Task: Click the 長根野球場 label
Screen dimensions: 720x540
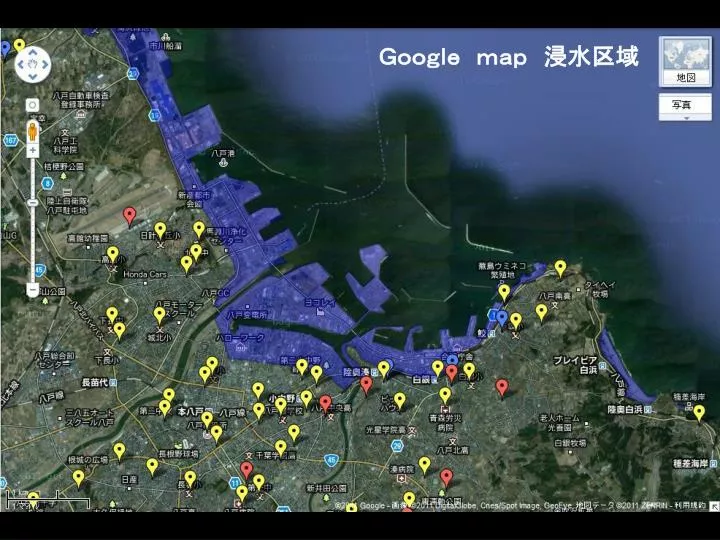Action: click(x=179, y=454)
